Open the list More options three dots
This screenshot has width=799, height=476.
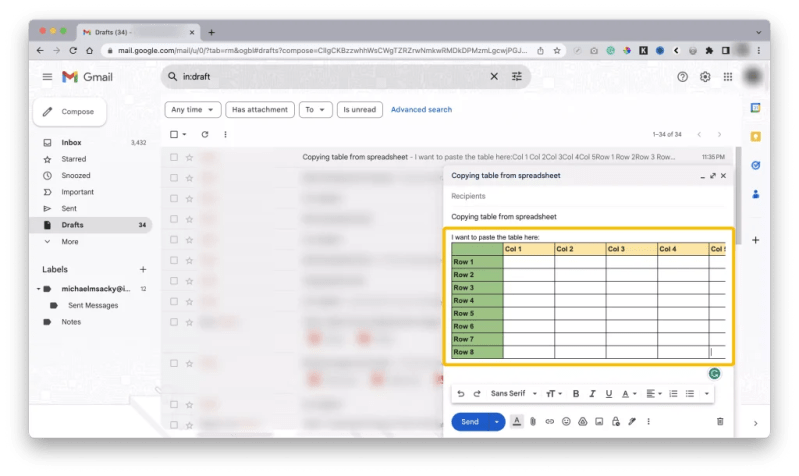click(225, 135)
